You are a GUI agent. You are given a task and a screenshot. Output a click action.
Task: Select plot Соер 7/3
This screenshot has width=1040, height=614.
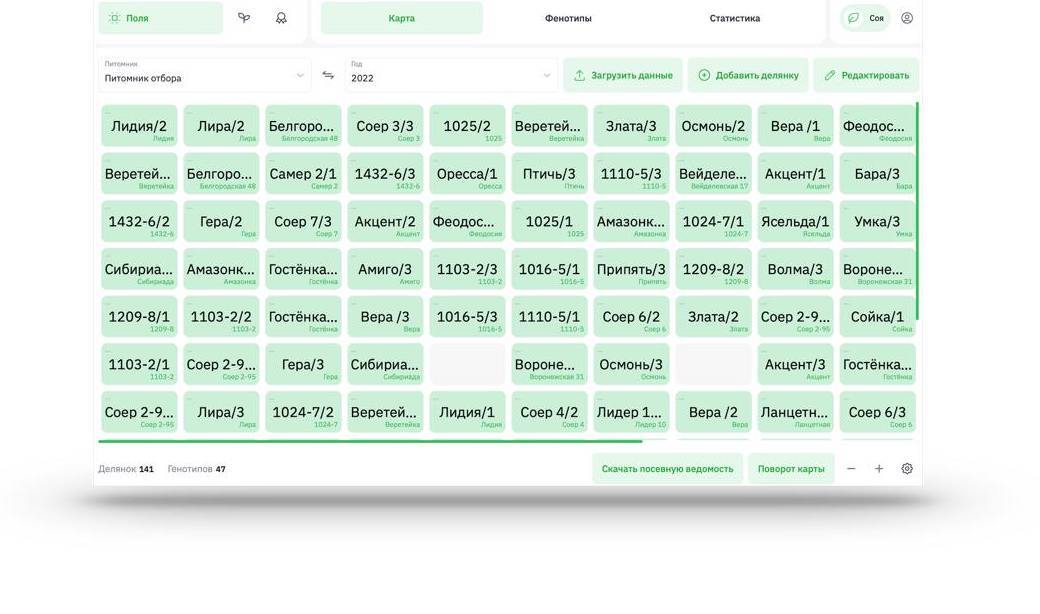[x=303, y=221]
